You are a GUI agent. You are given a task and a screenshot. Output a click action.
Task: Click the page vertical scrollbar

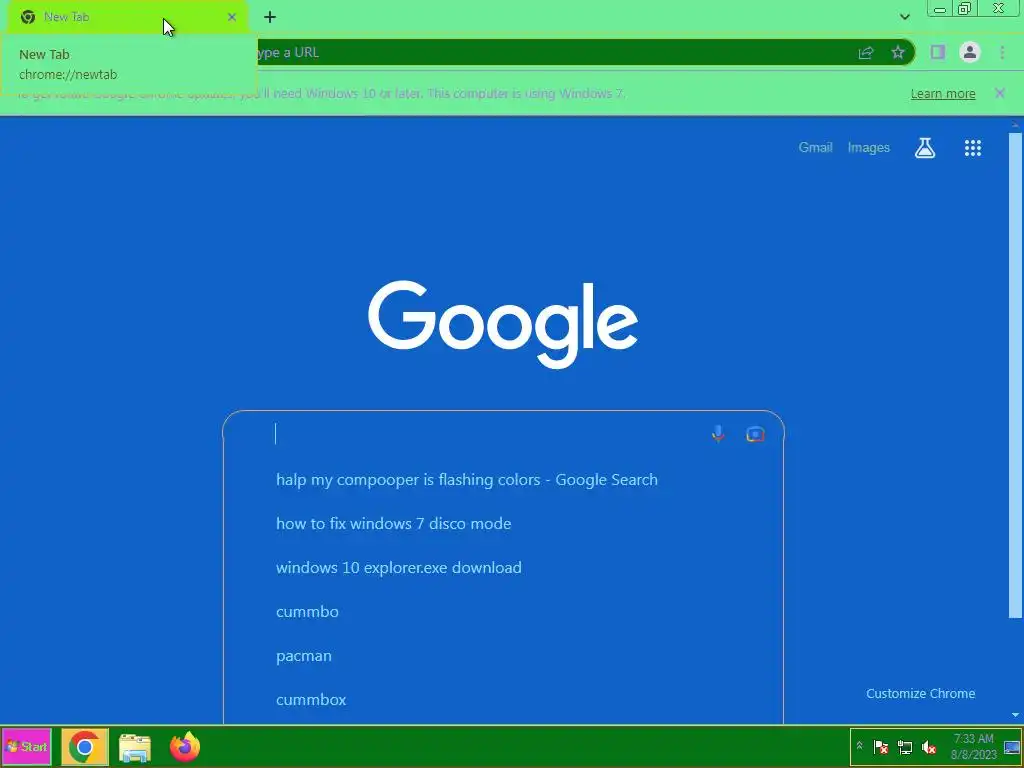(x=1016, y=376)
